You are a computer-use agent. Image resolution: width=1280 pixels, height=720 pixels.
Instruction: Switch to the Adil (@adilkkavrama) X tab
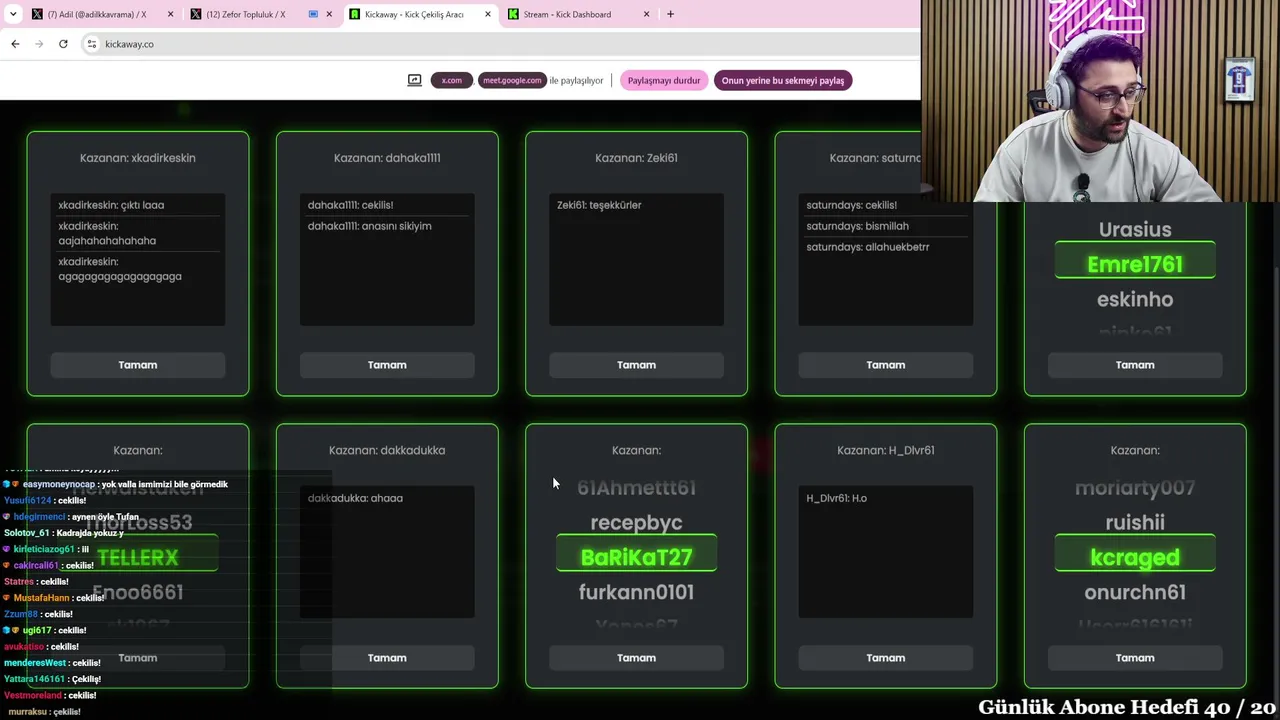(x=98, y=14)
